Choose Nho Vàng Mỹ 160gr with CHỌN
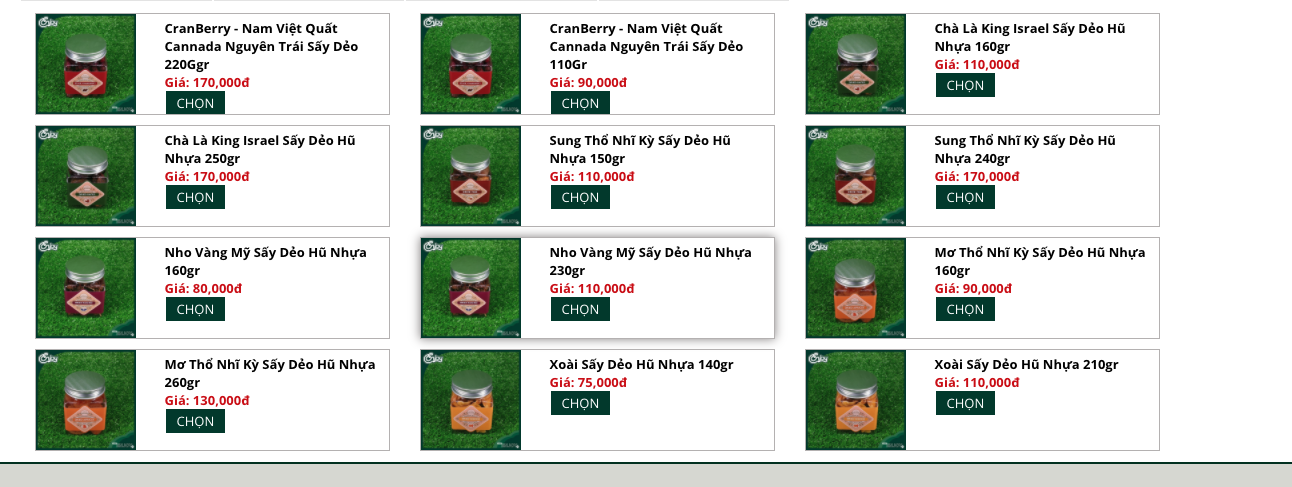 tap(195, 309)
